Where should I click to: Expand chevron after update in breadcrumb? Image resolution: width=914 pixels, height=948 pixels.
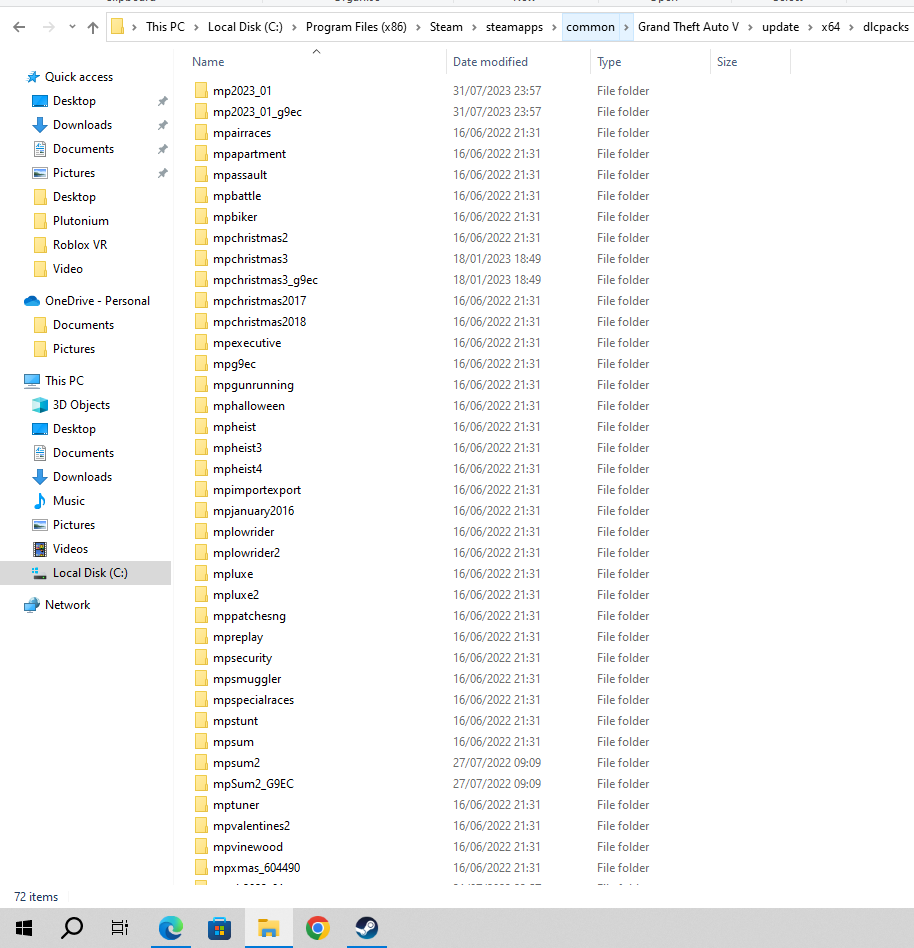coord(810,27)
